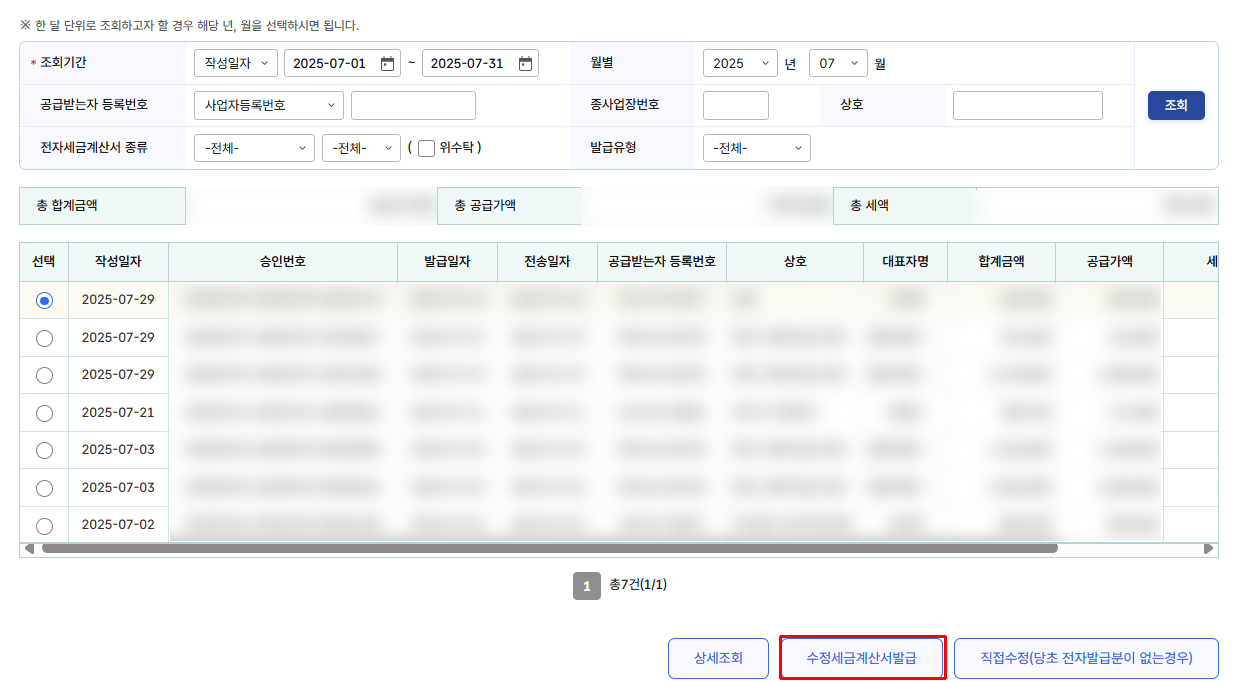
Task: Click the 상세조회 button
Action: coord(718,659)
